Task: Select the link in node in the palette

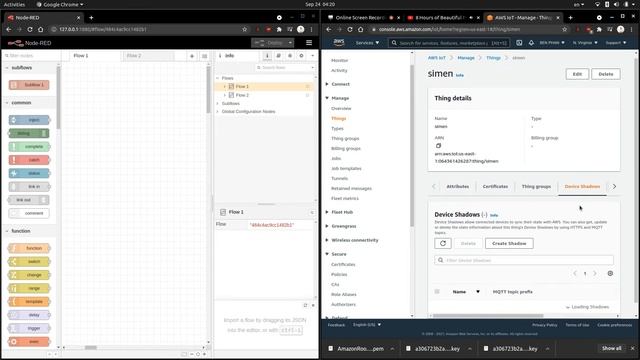Action: click(x=29, y=187)
